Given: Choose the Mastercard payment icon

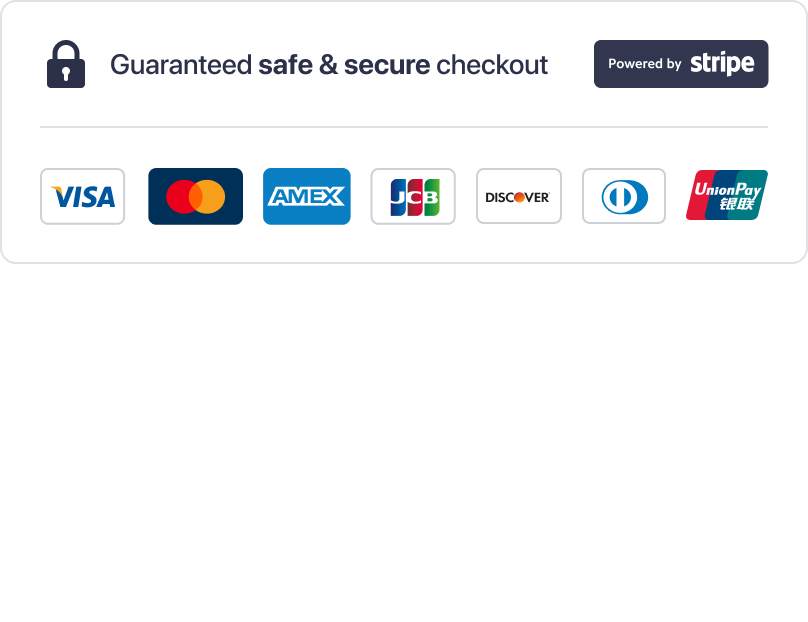Looking at the screenshot, I should (x=195, y=197).
